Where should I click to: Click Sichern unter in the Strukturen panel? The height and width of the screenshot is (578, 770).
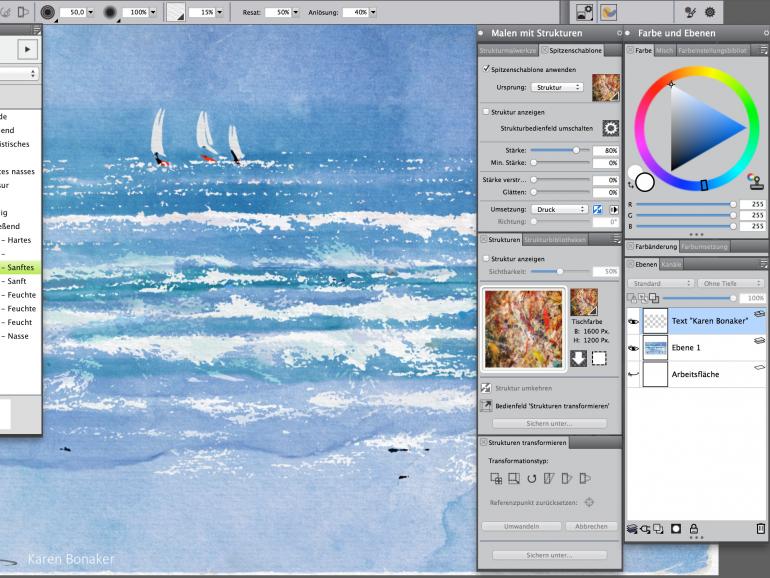pos(549,423)
